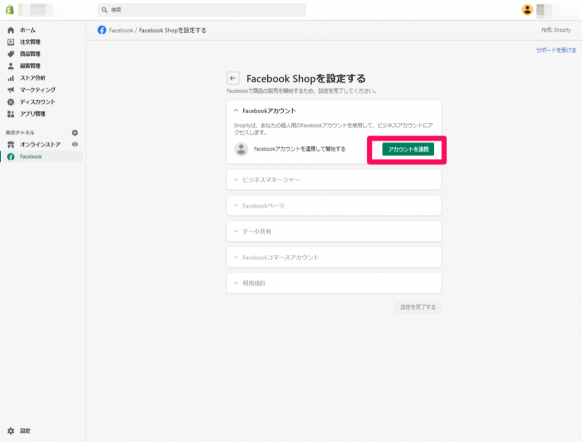Image resolution: width=582 pixels, height=442 pixels.
Task: Click the 設定を完了する button
Action: (418, 307)
